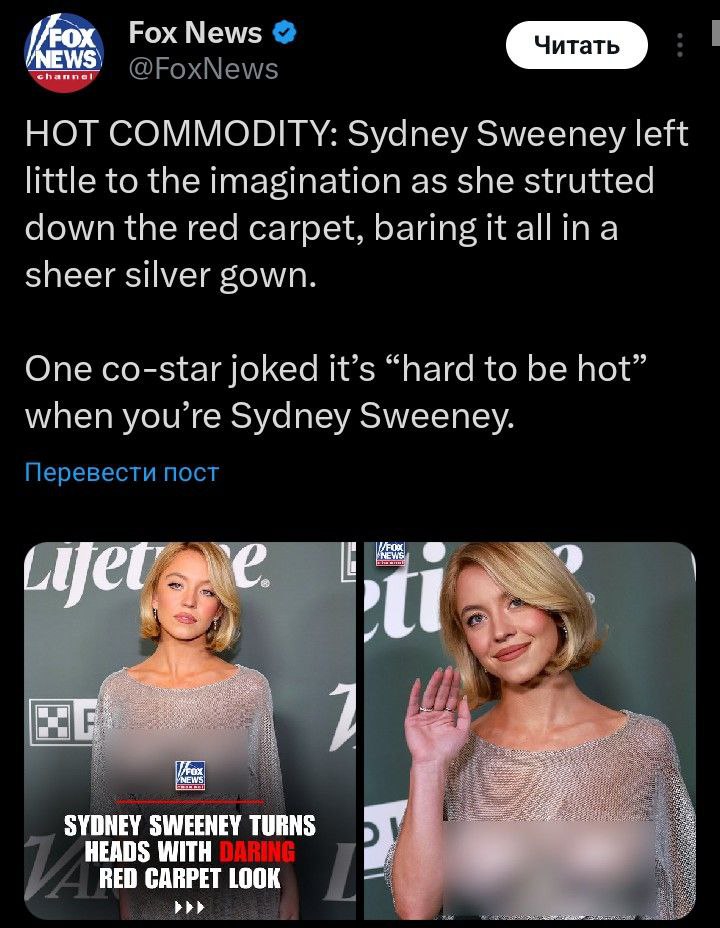The width and height of the screenshot is (720, 928).
Task: Click the "hard to be hot" paragraph
Action: point(335,392)
